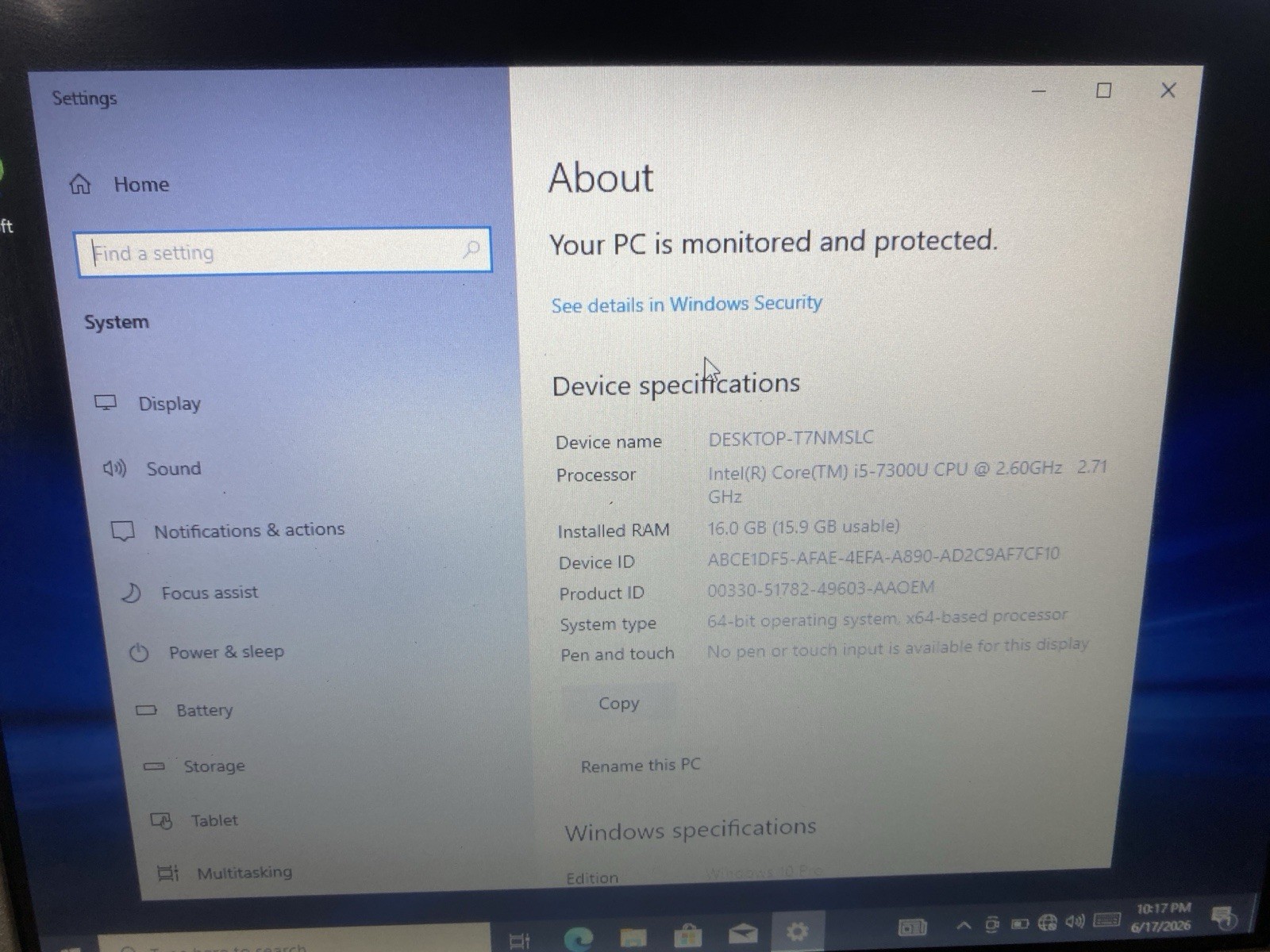The width and height of the screenshot is (1270, 952).
Task: Open Task View from taskbar
Action: [x=519, y=940]
